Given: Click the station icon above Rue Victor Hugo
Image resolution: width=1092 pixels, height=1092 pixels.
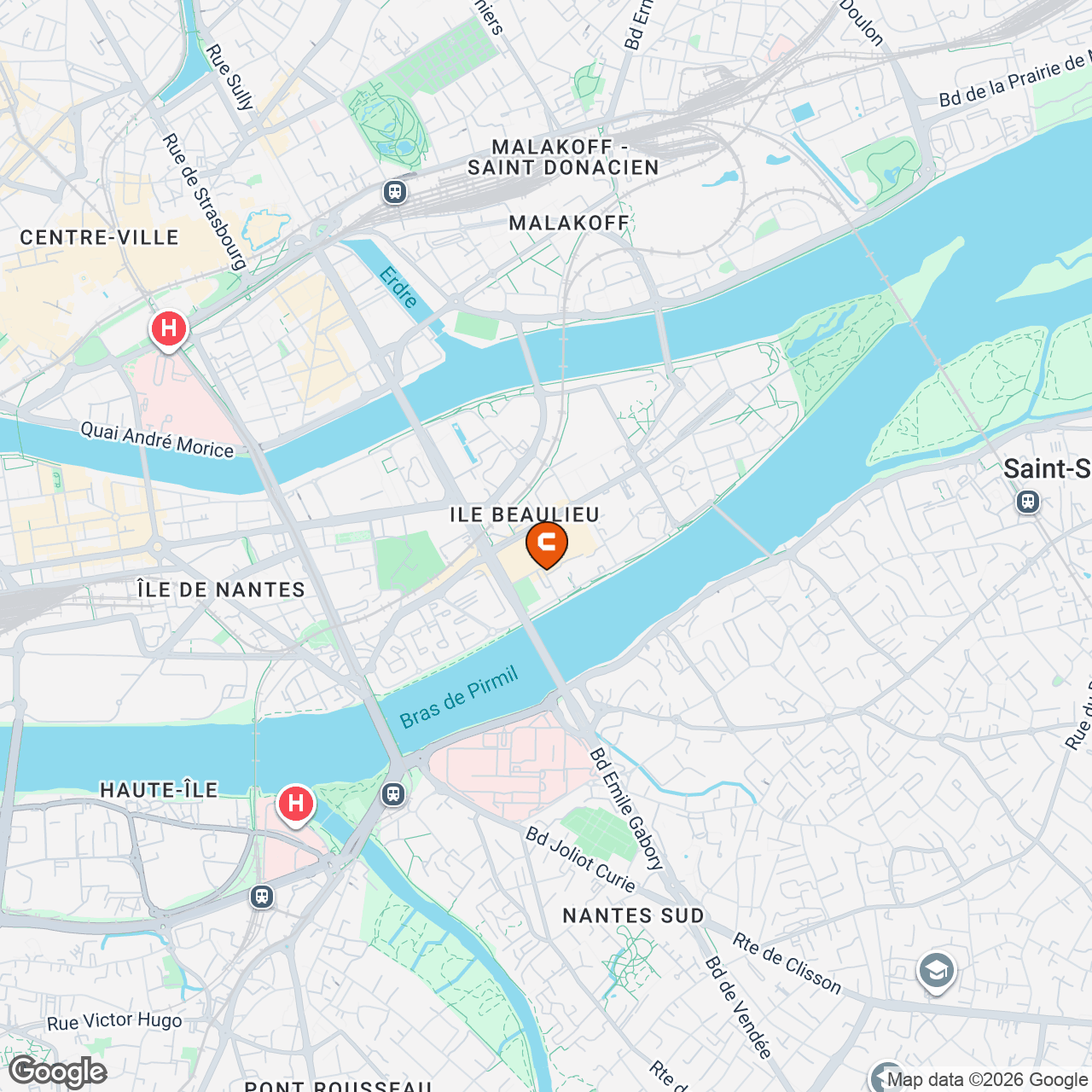Looking at the screenshot, I should [262, 897].
